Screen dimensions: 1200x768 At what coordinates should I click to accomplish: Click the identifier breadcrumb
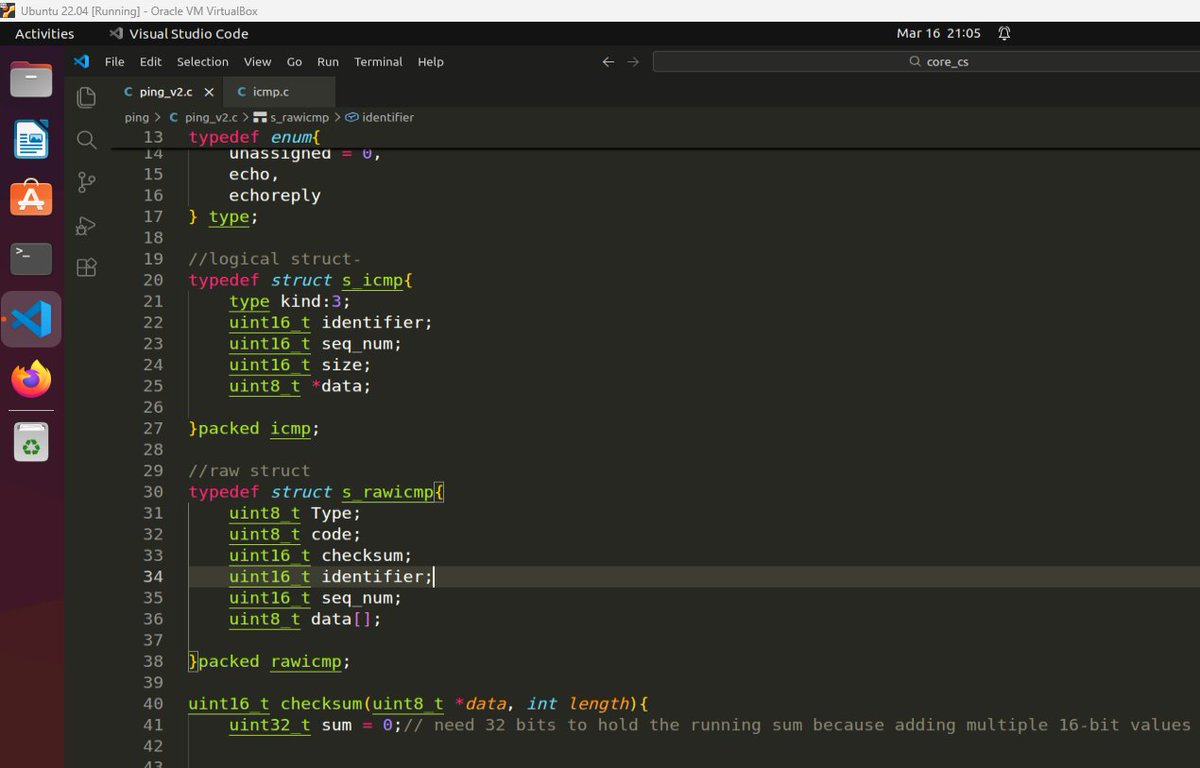coord(379,117)
